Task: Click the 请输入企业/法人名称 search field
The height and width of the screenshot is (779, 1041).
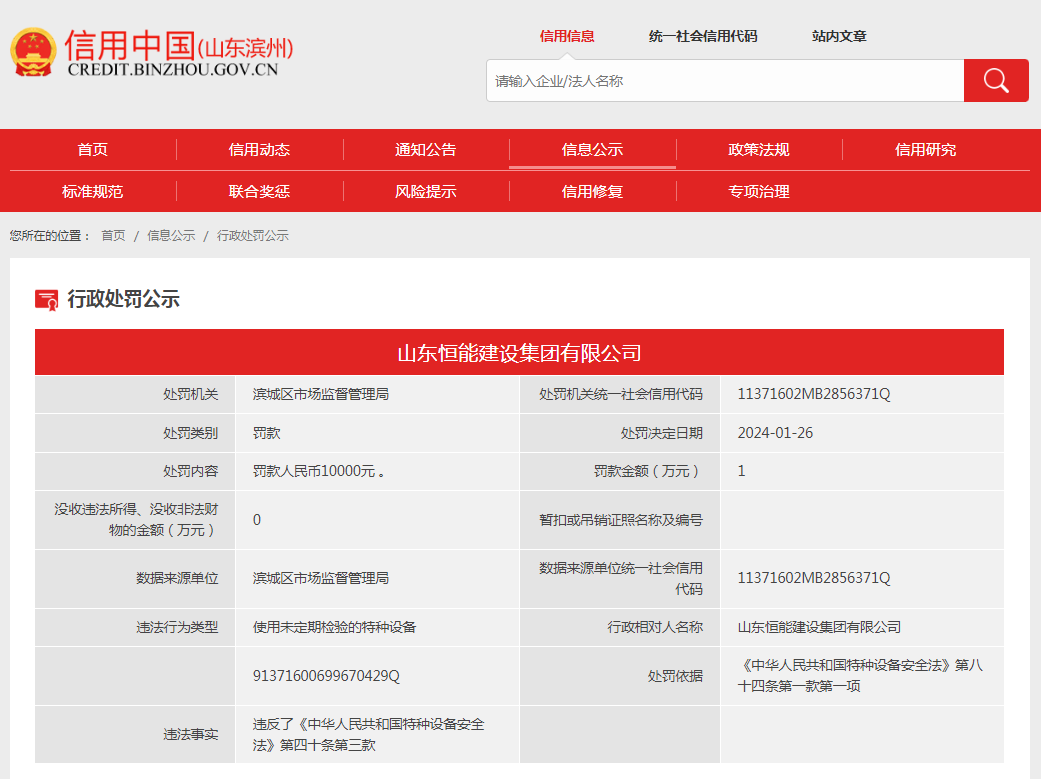Action: tap(724, 81)
